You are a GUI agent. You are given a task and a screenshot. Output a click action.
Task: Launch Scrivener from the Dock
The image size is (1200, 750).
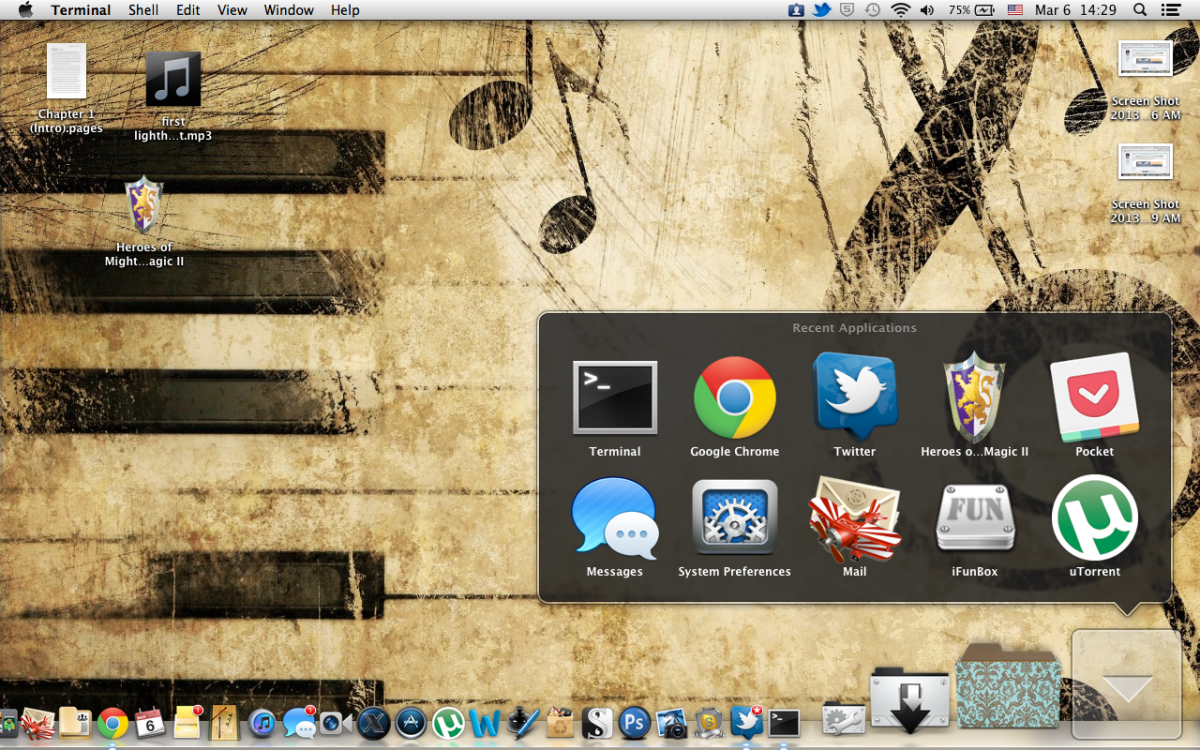pos(597,723)
